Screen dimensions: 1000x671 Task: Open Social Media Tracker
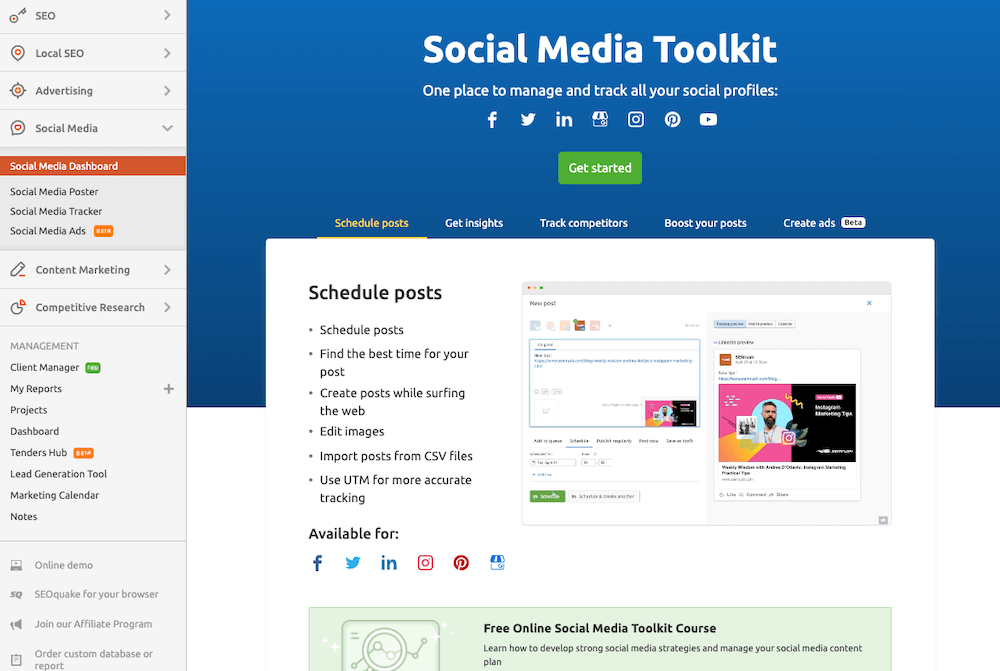click(56, 211)
